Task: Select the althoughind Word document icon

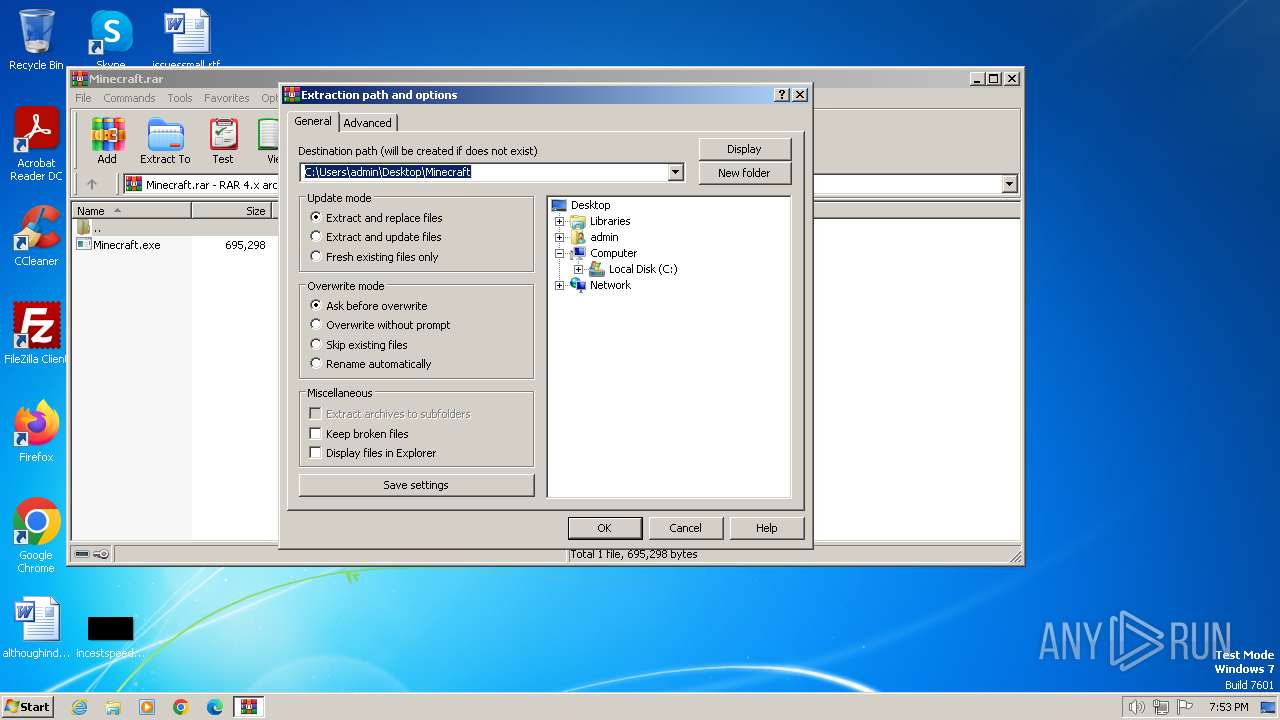Action: click(x=36, y=627)
